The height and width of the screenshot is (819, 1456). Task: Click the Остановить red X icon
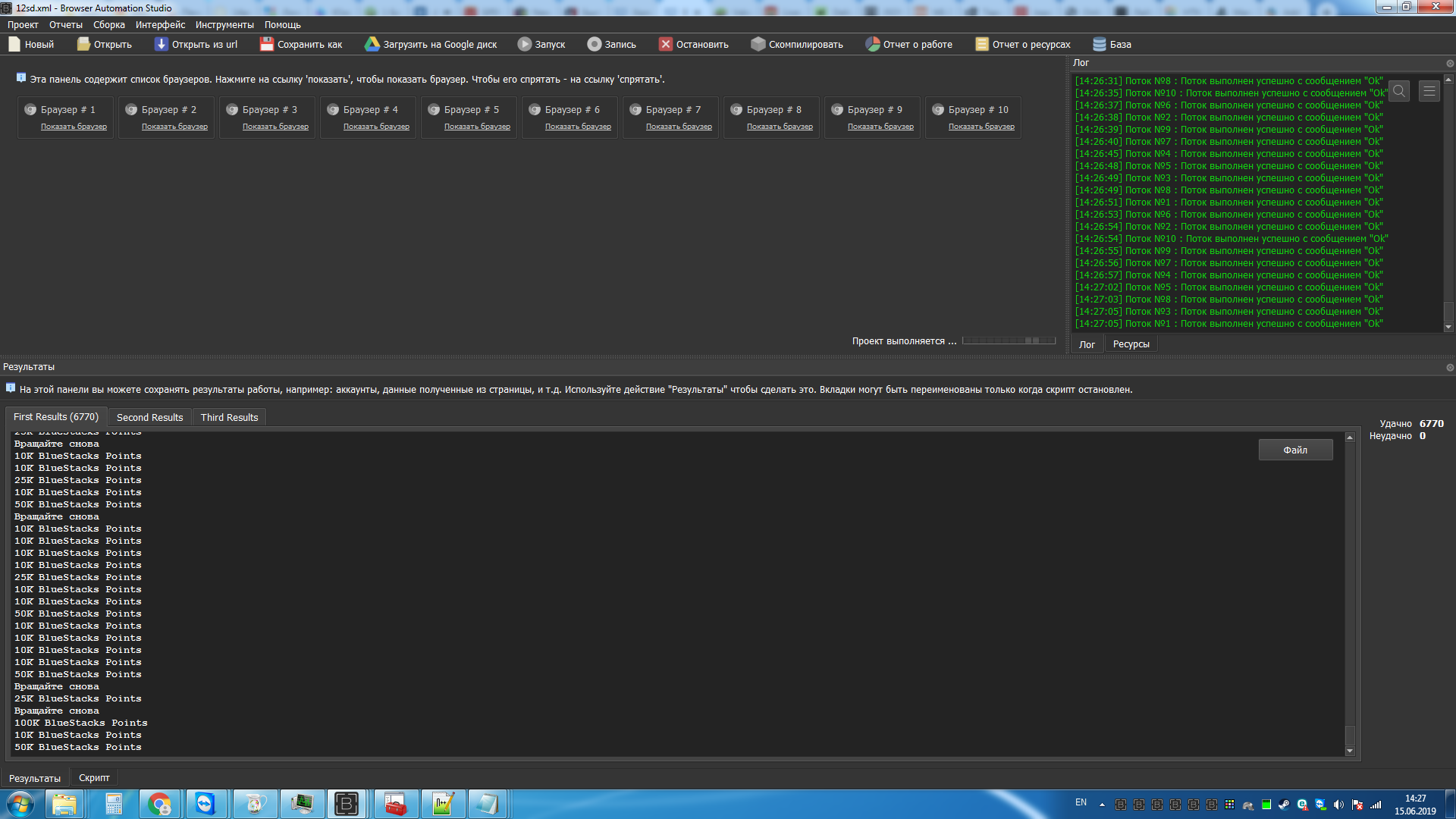(x=665, y=44)
